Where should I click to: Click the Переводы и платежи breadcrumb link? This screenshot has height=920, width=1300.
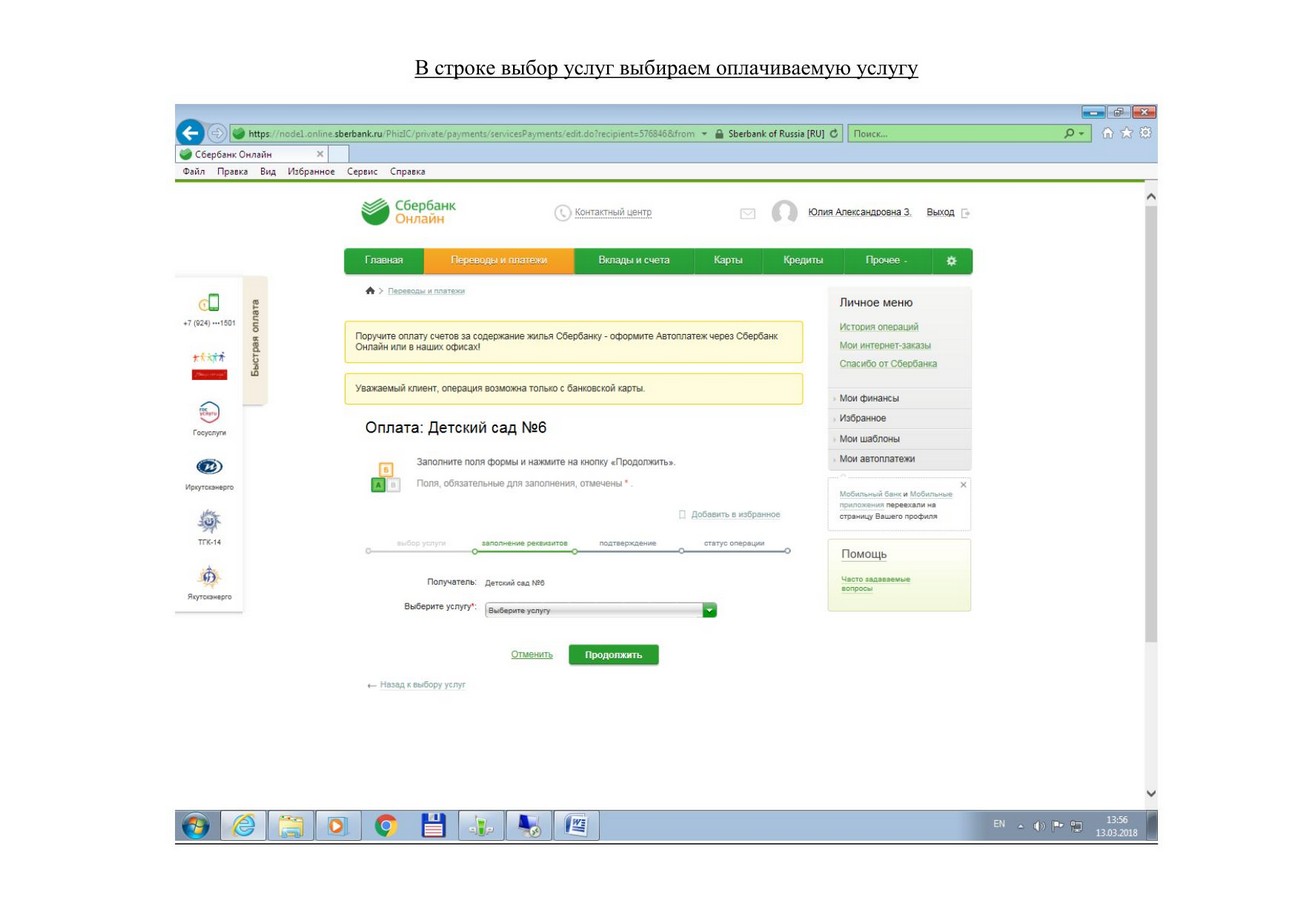pyautogui.click(x=426, y=291)
